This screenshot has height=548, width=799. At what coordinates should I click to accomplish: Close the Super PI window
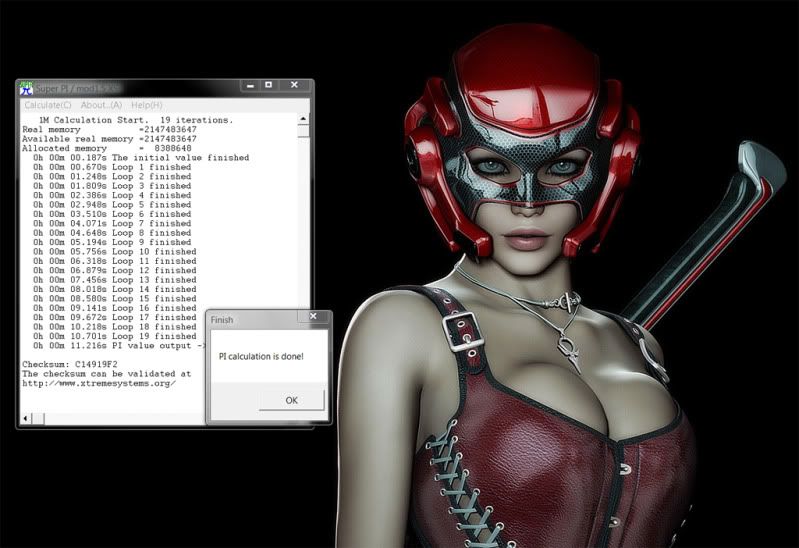point(295,87)
